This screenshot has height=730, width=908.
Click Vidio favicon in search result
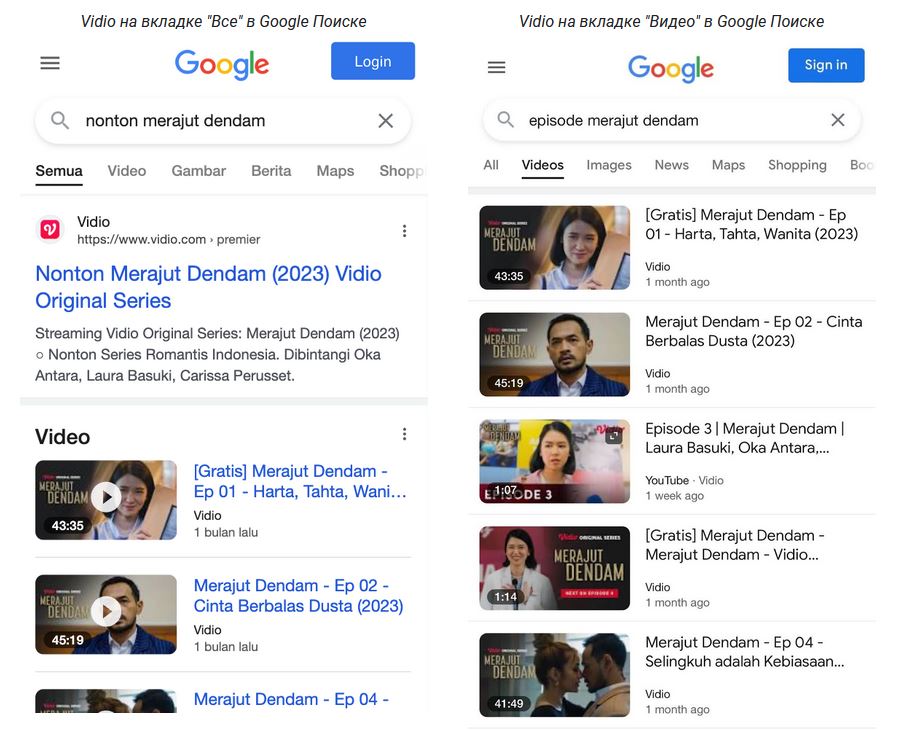(50, 230)
